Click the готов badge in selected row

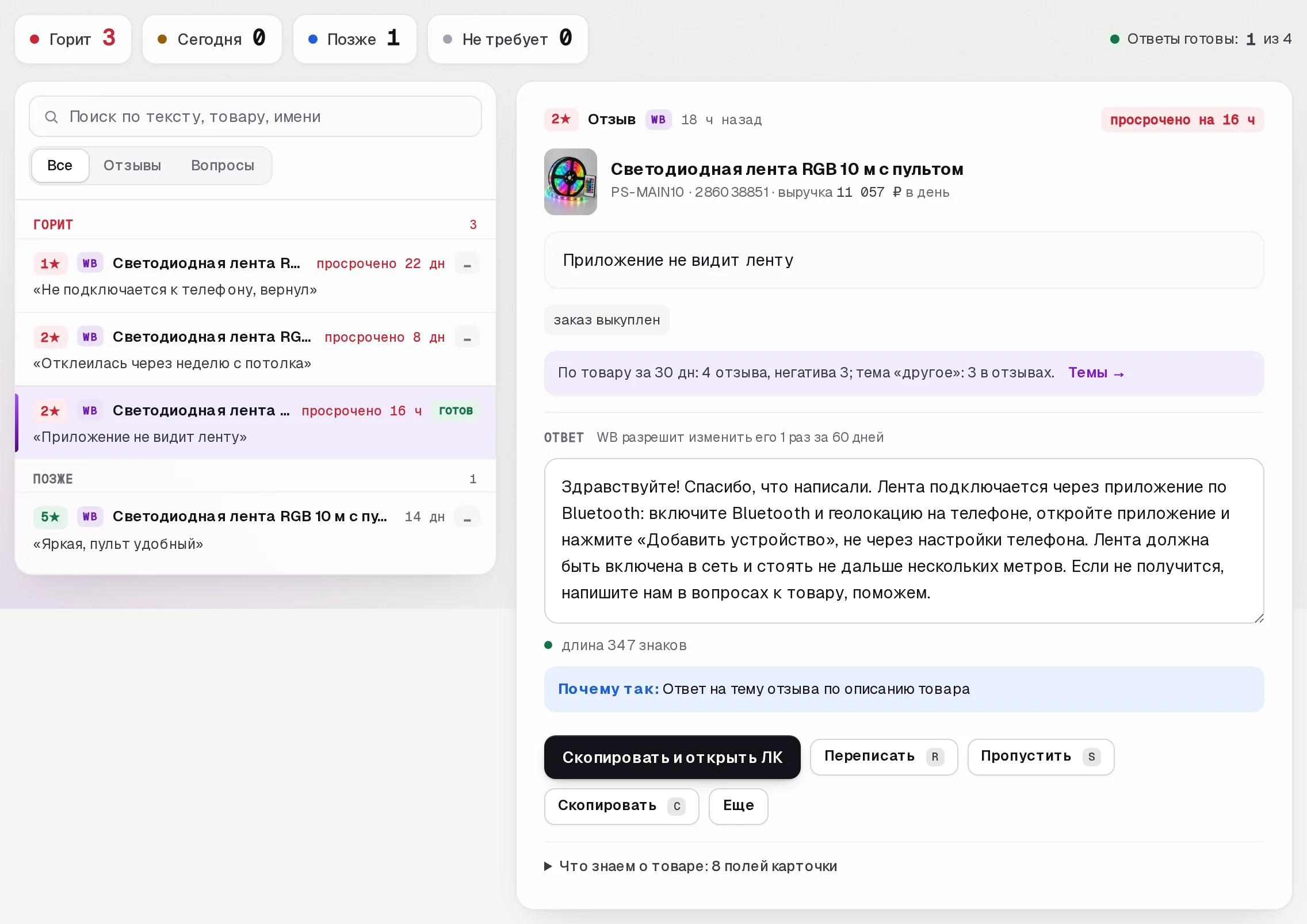click(x=456, y=411)
